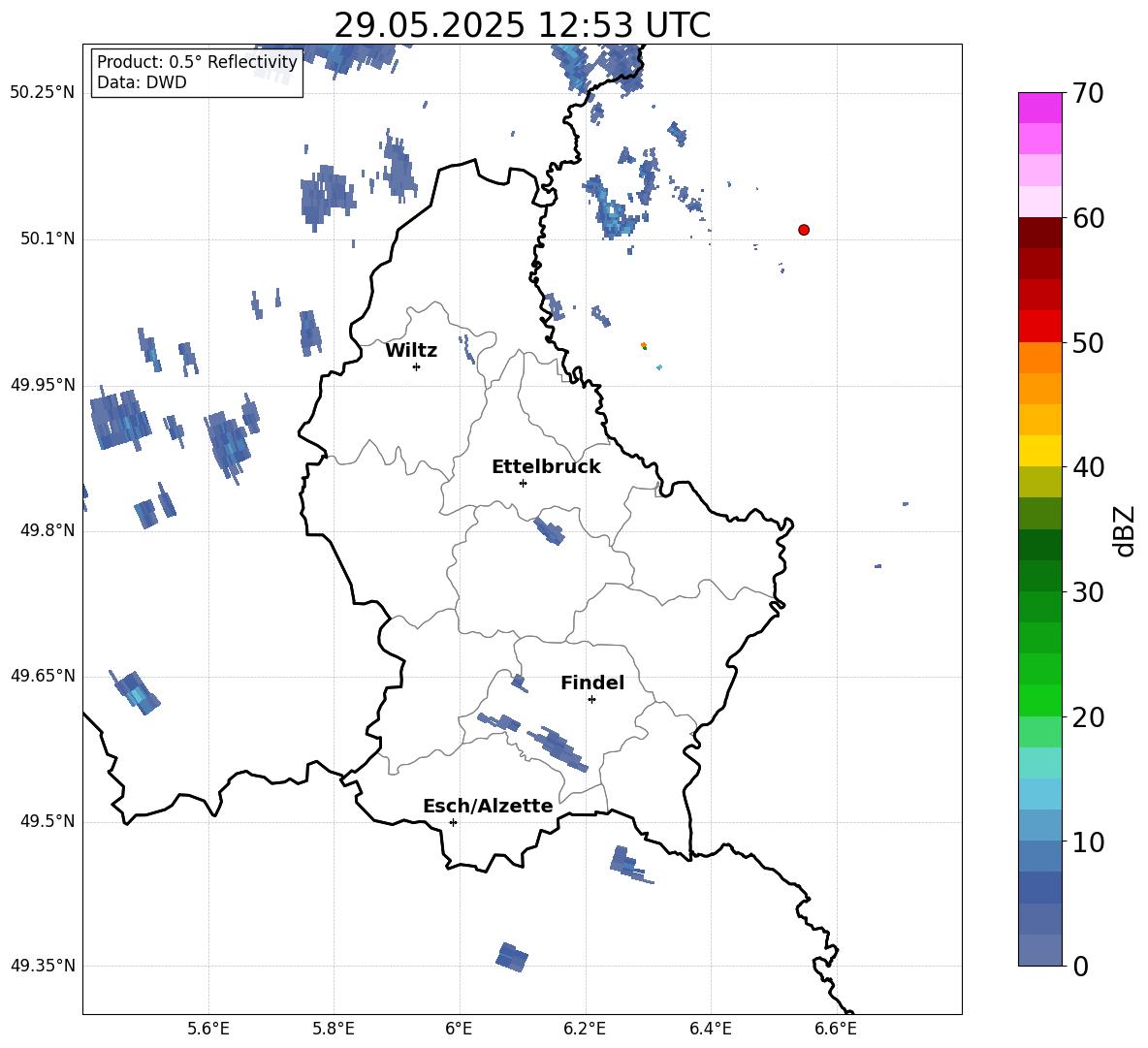Viewport: 1148px width, 1048px height.
Task: Click the Ettelbruck station label
Action: [x=546, y=467]
